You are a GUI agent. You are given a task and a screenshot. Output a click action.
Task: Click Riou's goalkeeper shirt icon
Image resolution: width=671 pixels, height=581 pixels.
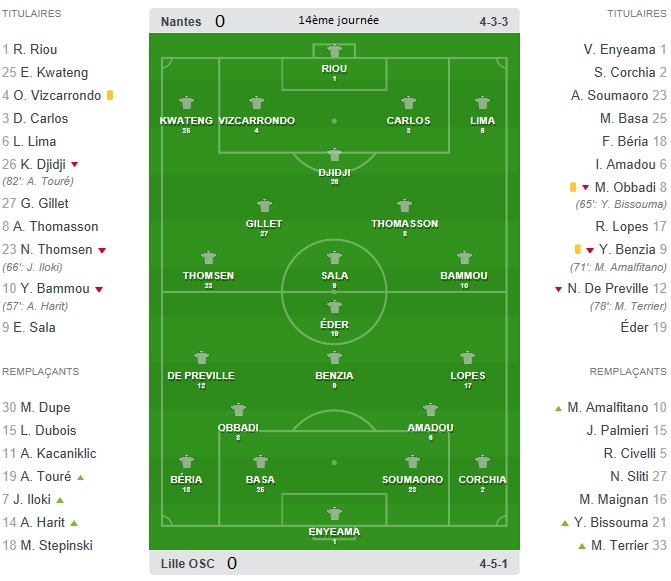[x=334, y=51]
